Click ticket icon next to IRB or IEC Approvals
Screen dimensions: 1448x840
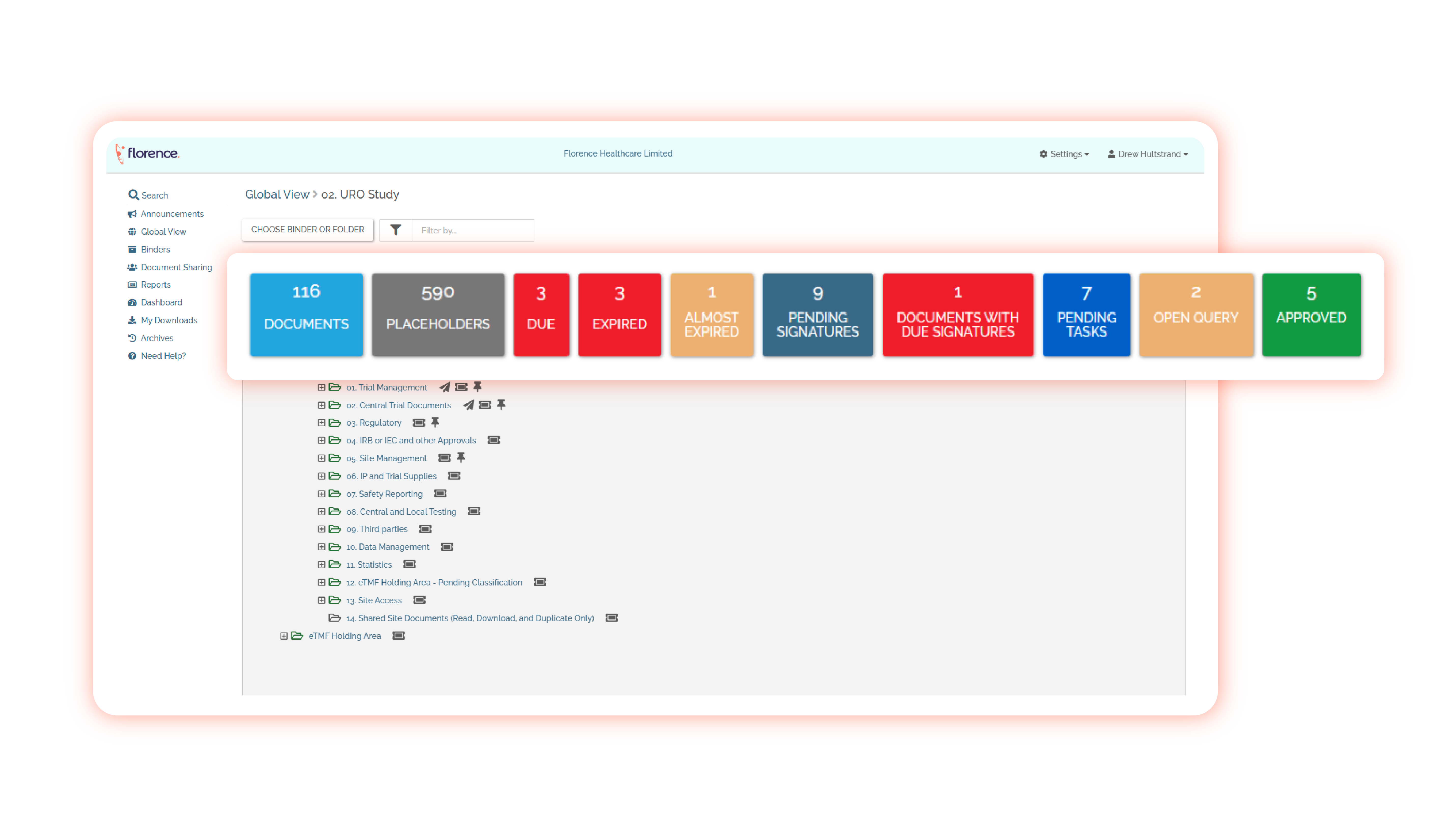click(x=494, y=440)
